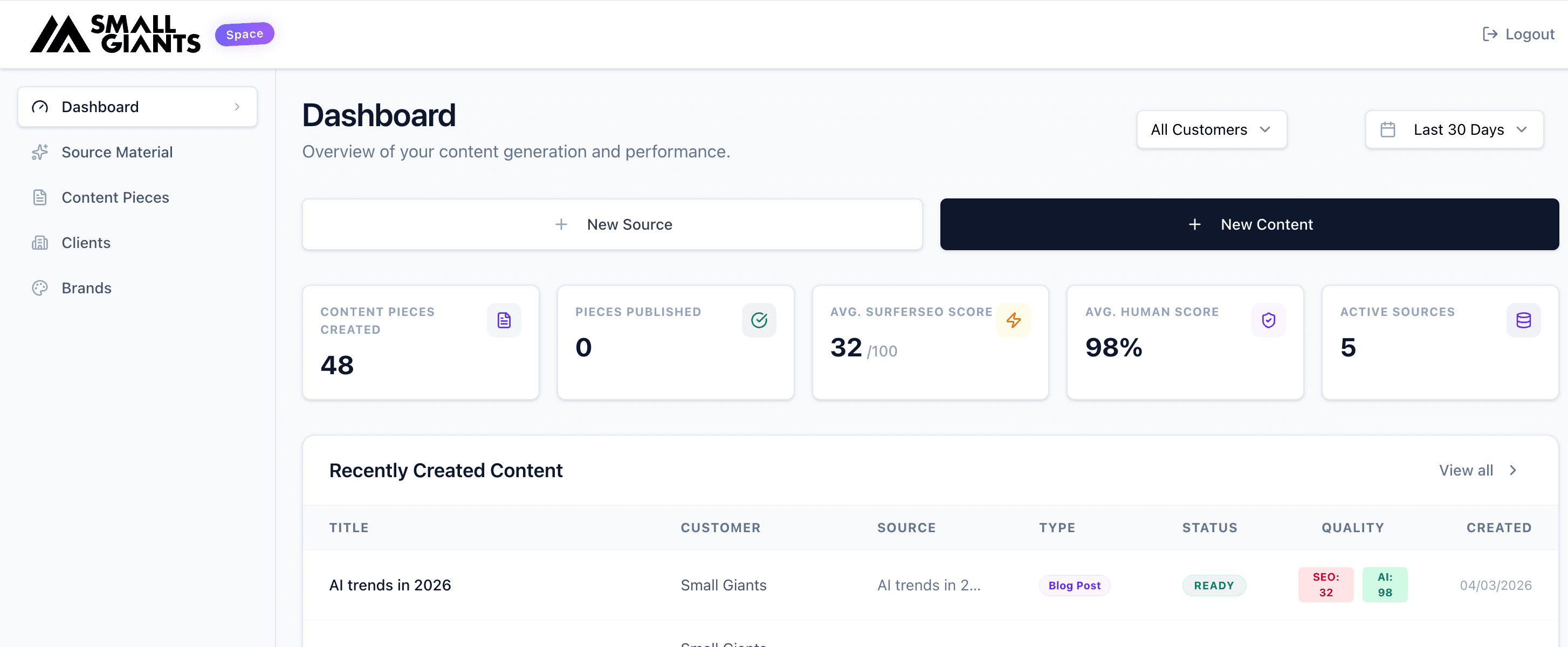
Task: Click the Small Giants logo
Action: click(115, 34)
